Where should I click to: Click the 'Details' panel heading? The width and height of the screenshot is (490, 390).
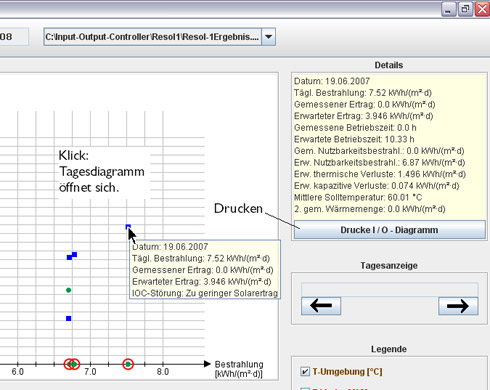point(389,65)
